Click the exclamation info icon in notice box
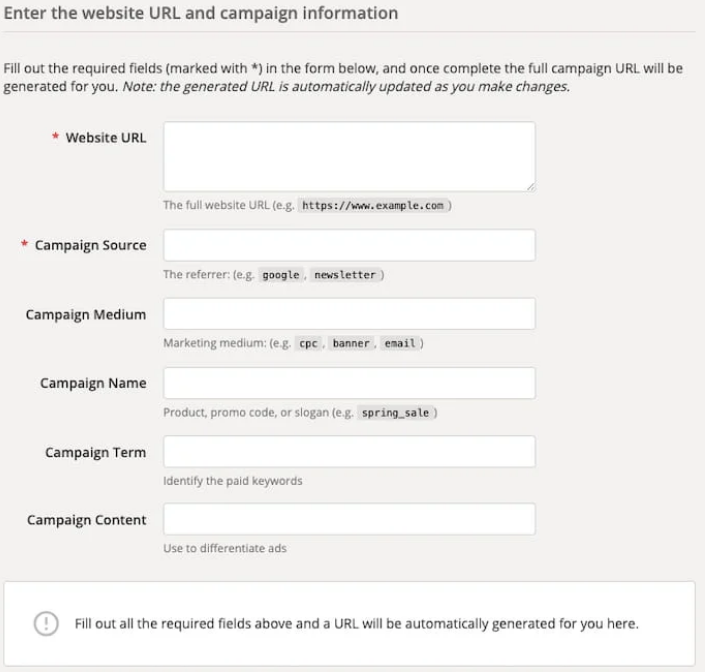This screenshot has width=705, height=672. [46, 623]
